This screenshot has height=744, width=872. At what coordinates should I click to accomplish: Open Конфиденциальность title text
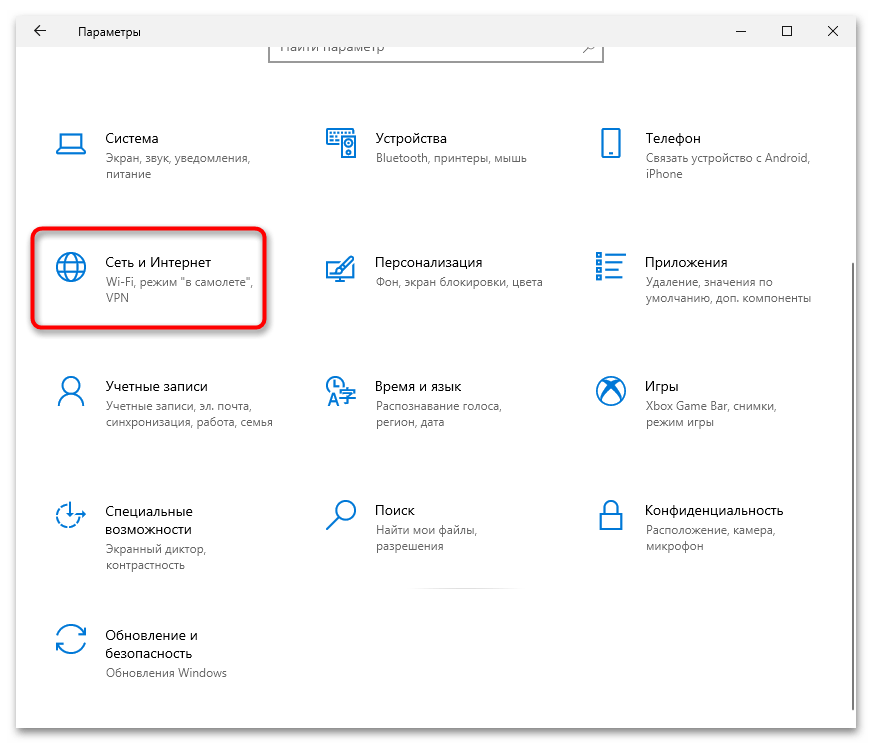pyautogui.click(x=714, y=510)
